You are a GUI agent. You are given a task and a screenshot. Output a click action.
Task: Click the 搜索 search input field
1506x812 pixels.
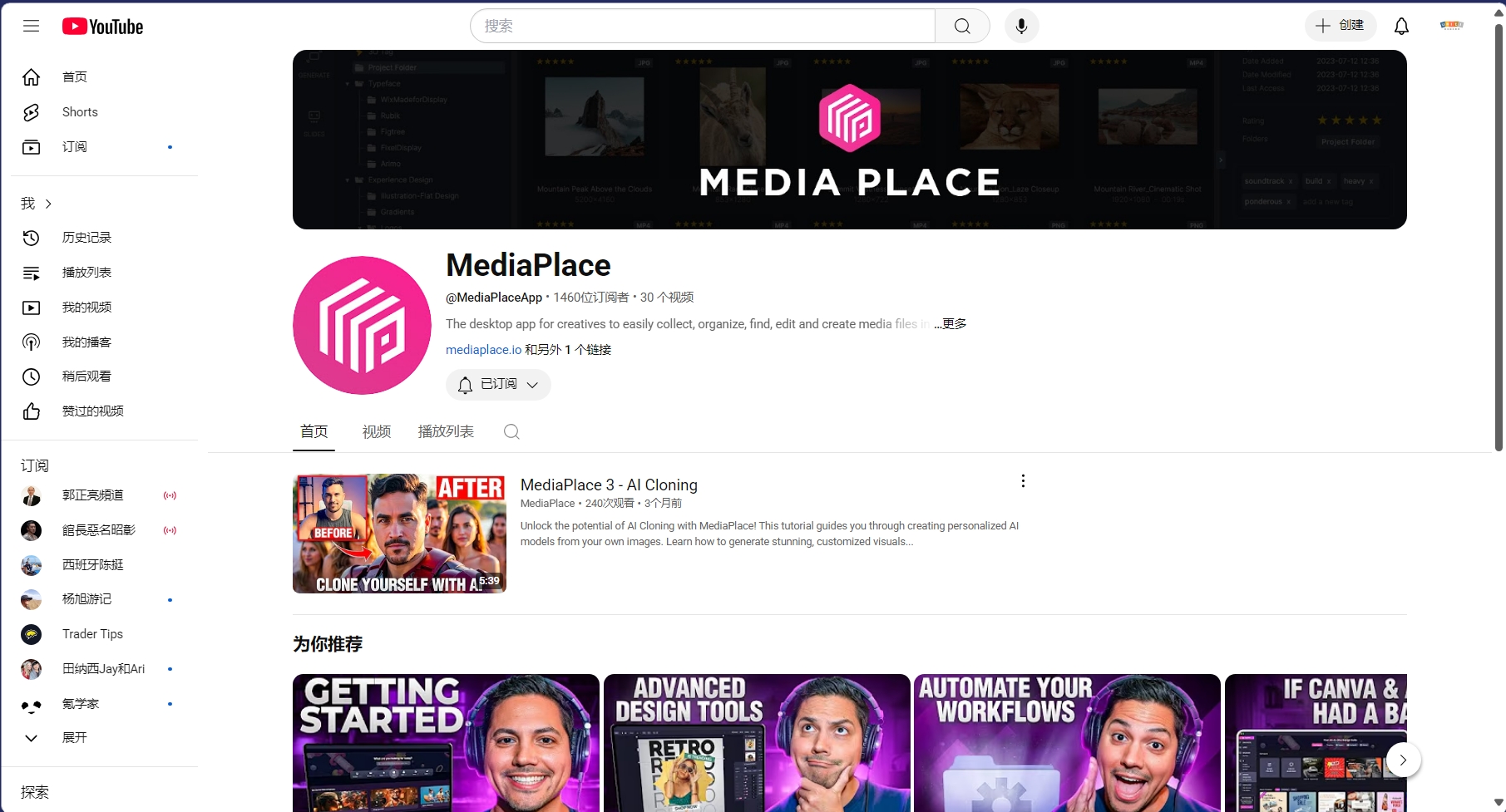click(x=703, y=26)
